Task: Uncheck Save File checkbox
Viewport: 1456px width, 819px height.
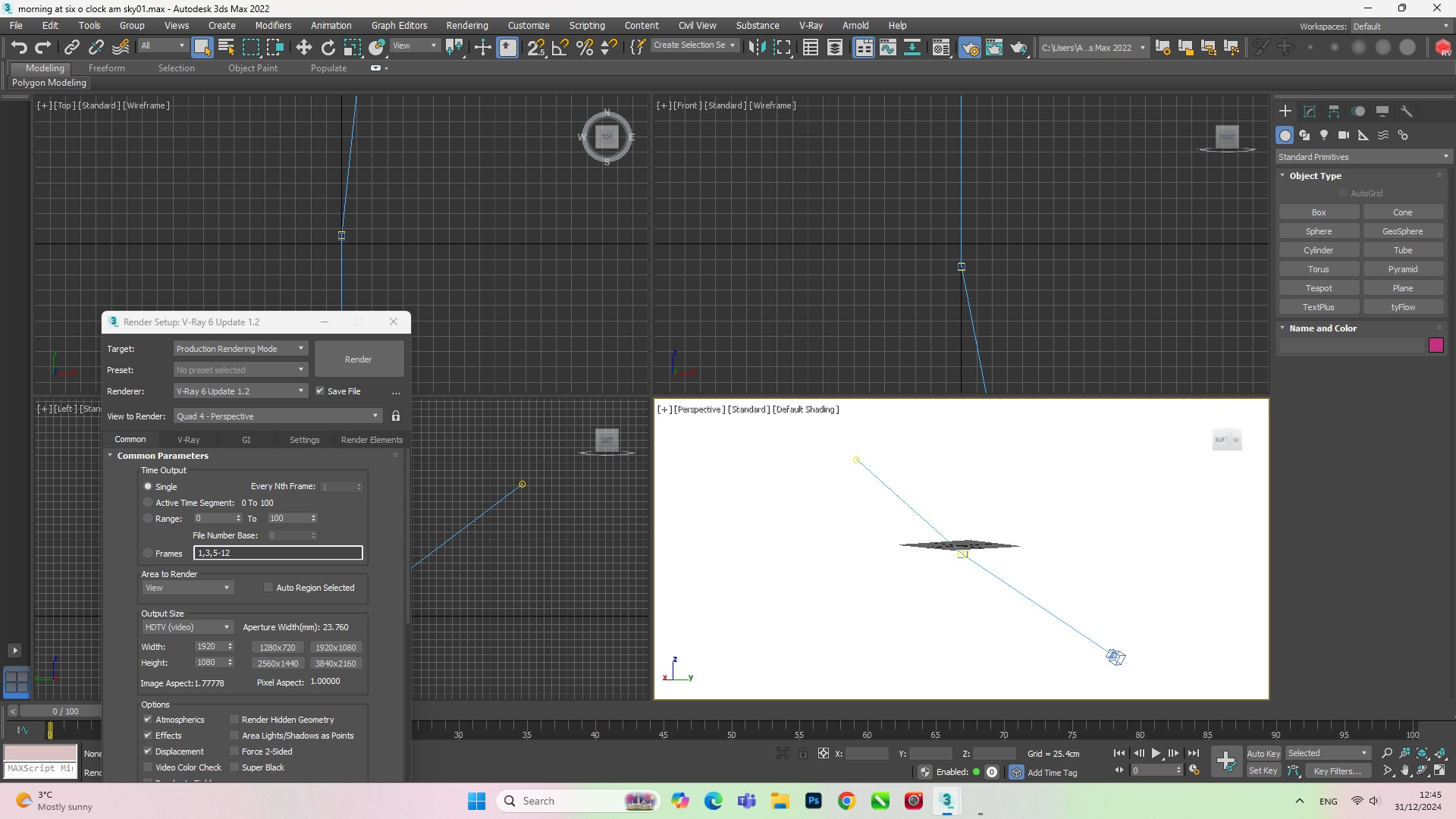Action: (x=320, y=391)
